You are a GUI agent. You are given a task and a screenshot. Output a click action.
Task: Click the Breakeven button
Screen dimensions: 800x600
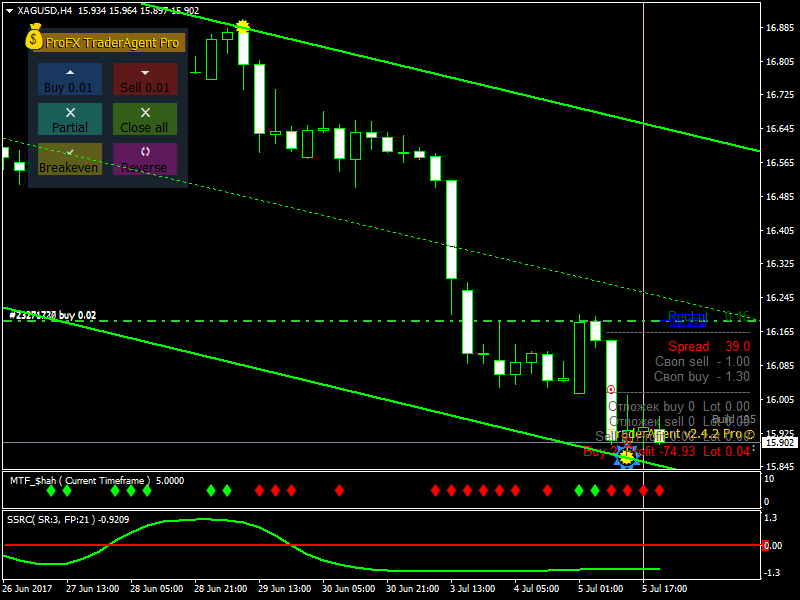tap(70, 159)
